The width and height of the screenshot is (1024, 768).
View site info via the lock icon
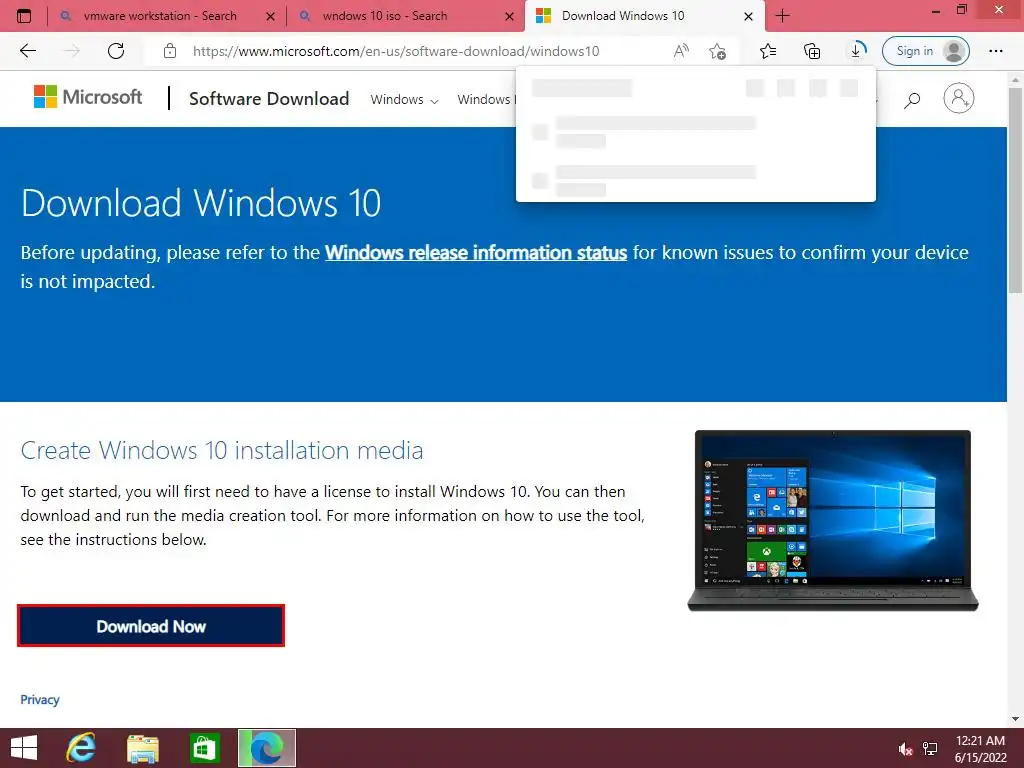click(170, 51)
